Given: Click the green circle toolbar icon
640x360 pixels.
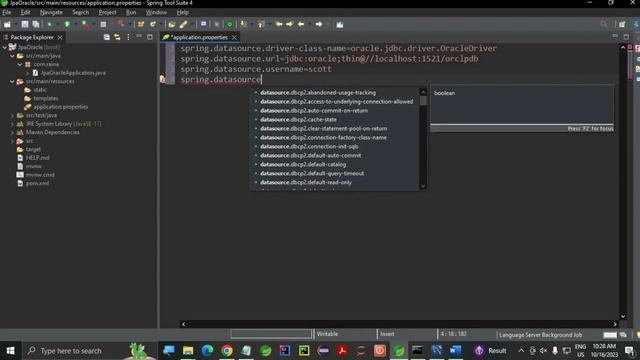Looking at the screenshot, I should pos(230,24).
